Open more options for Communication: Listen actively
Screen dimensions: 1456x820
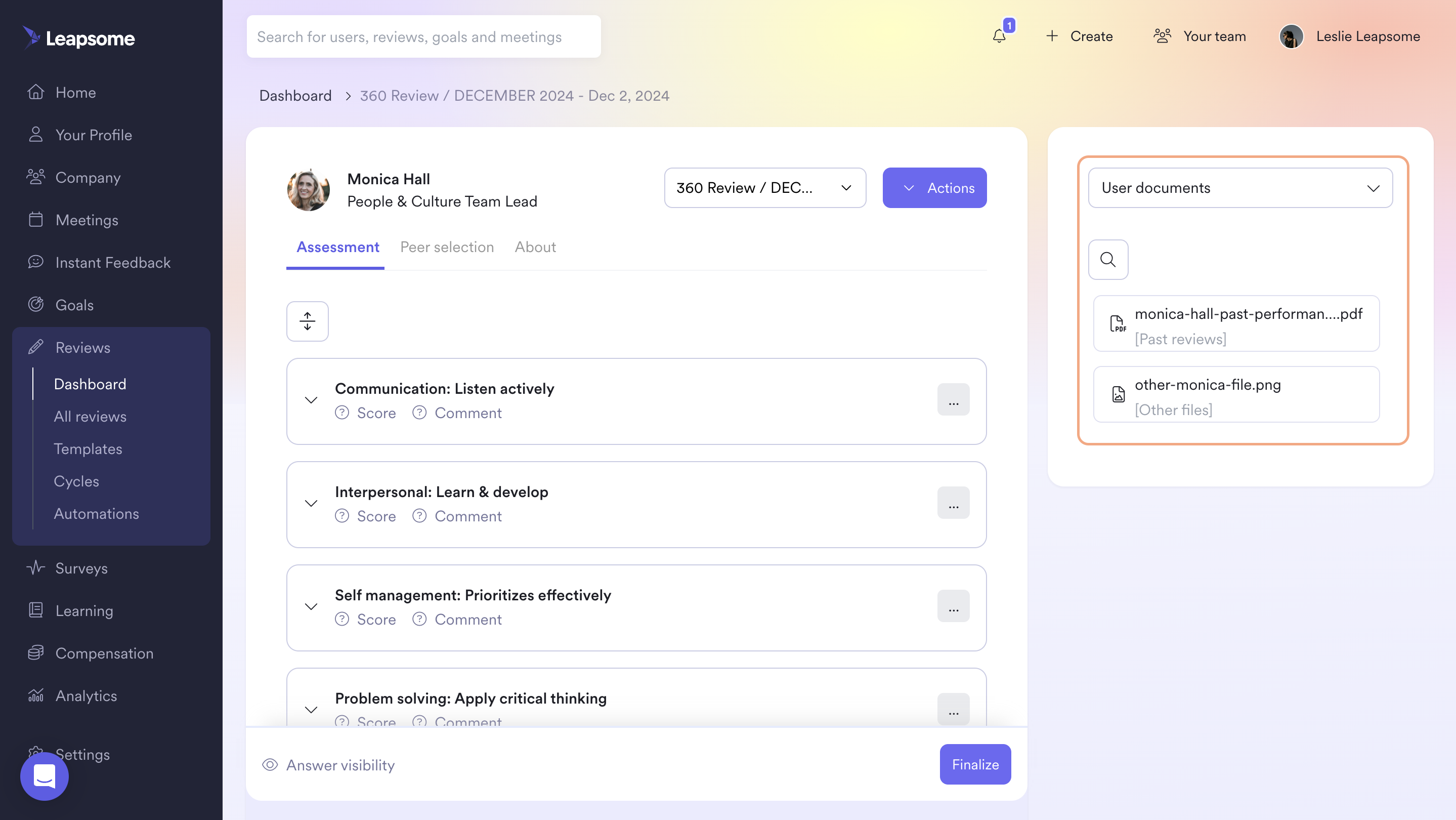coord(953,400)
